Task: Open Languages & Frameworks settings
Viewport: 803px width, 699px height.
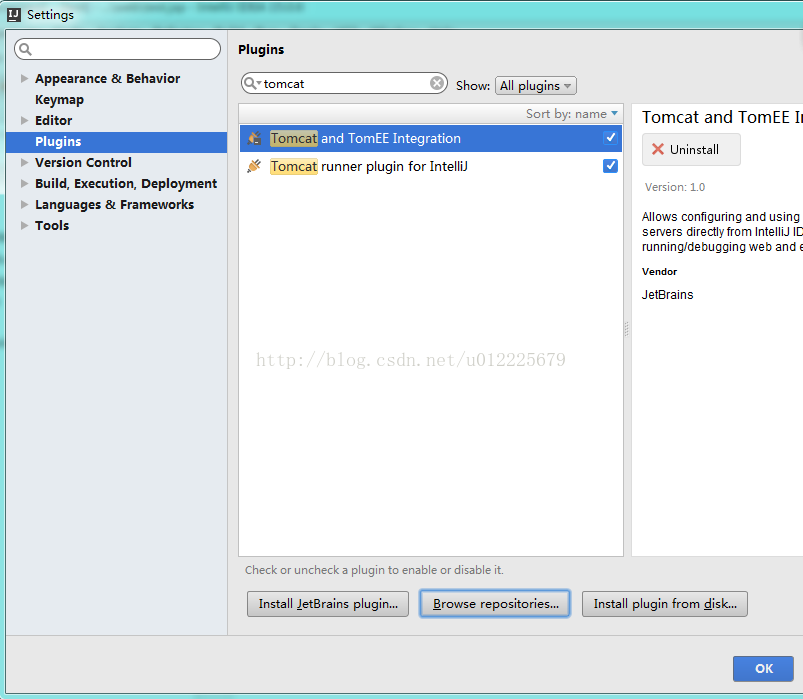Action: (115, 204)
